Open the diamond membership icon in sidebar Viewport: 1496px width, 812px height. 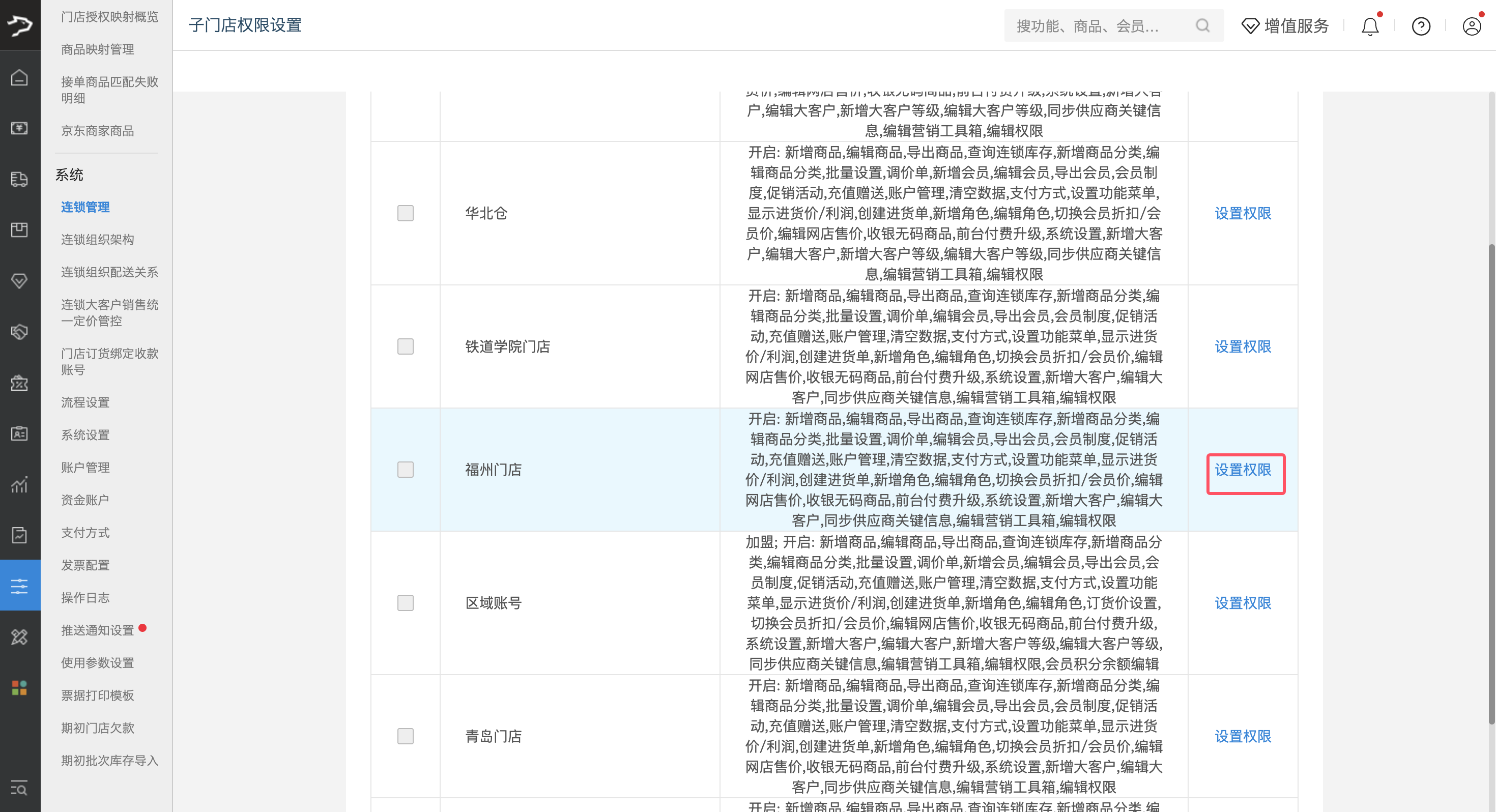20,281
